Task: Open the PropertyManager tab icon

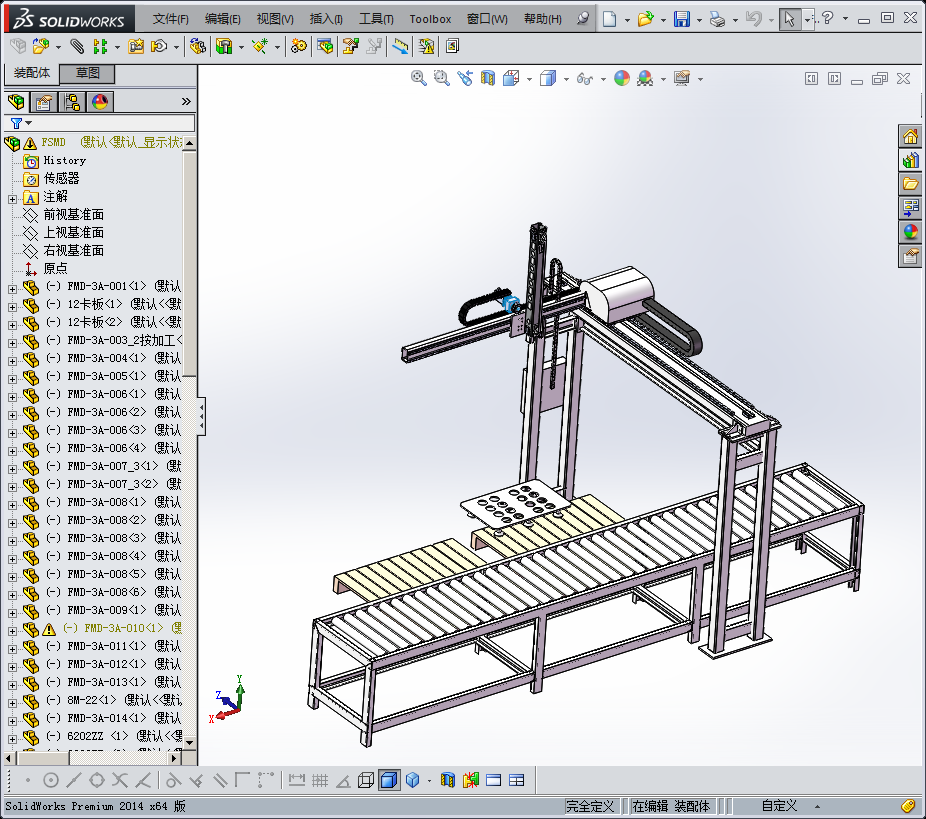Action: [x=44, y=102]
